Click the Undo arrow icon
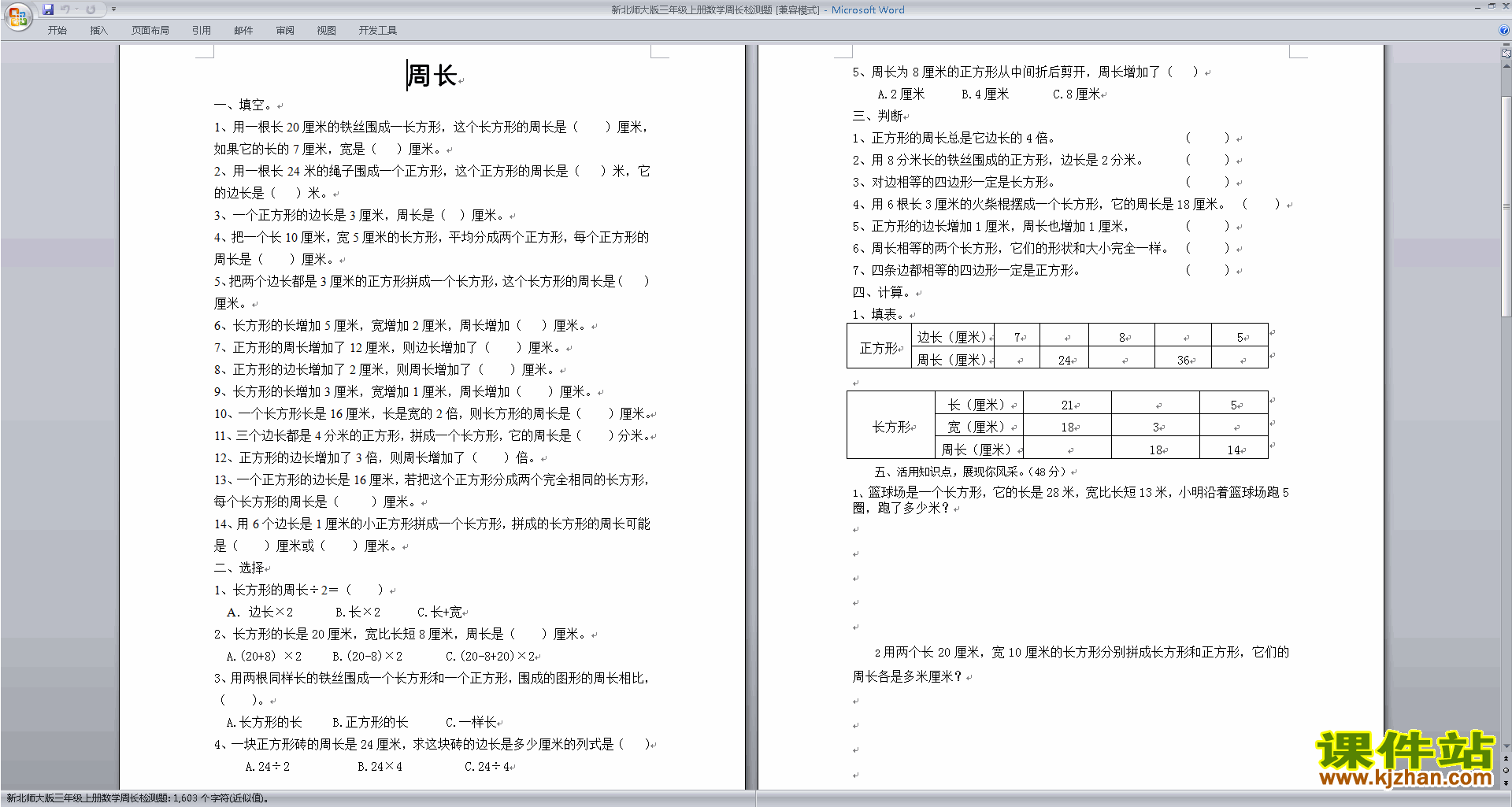This screenshot has height=807, width=1512. [65, 9]
